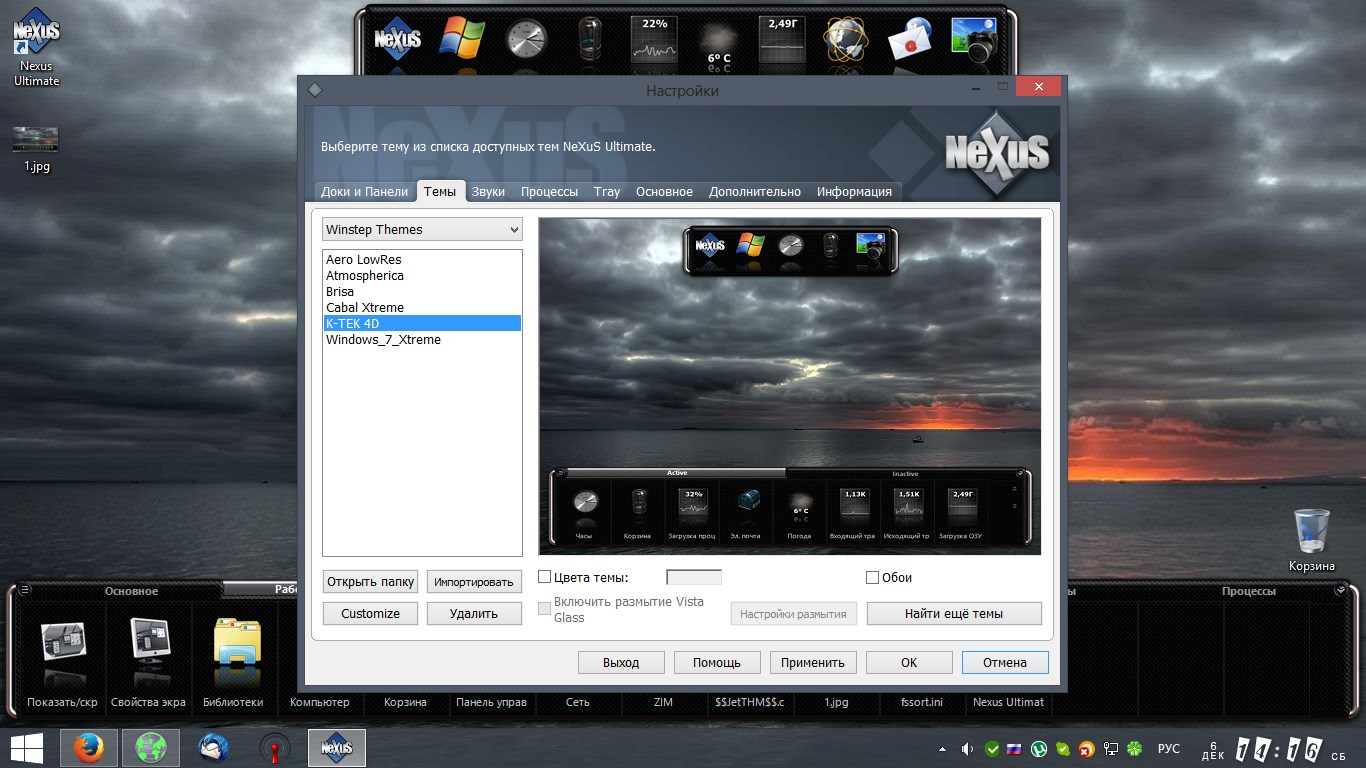The width and height of the screenshot is (1366, 768).
Task: Open the email envelope icon in the top dock
Action: coord(909,40)
